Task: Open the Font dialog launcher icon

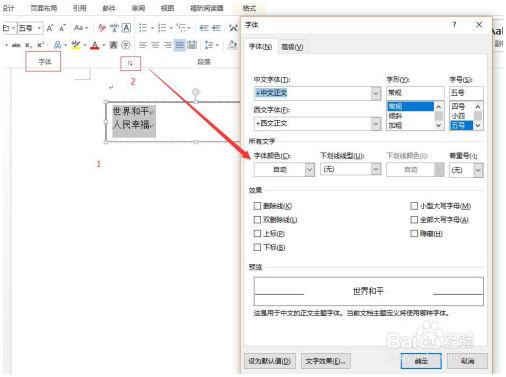Action: [130, 63]
